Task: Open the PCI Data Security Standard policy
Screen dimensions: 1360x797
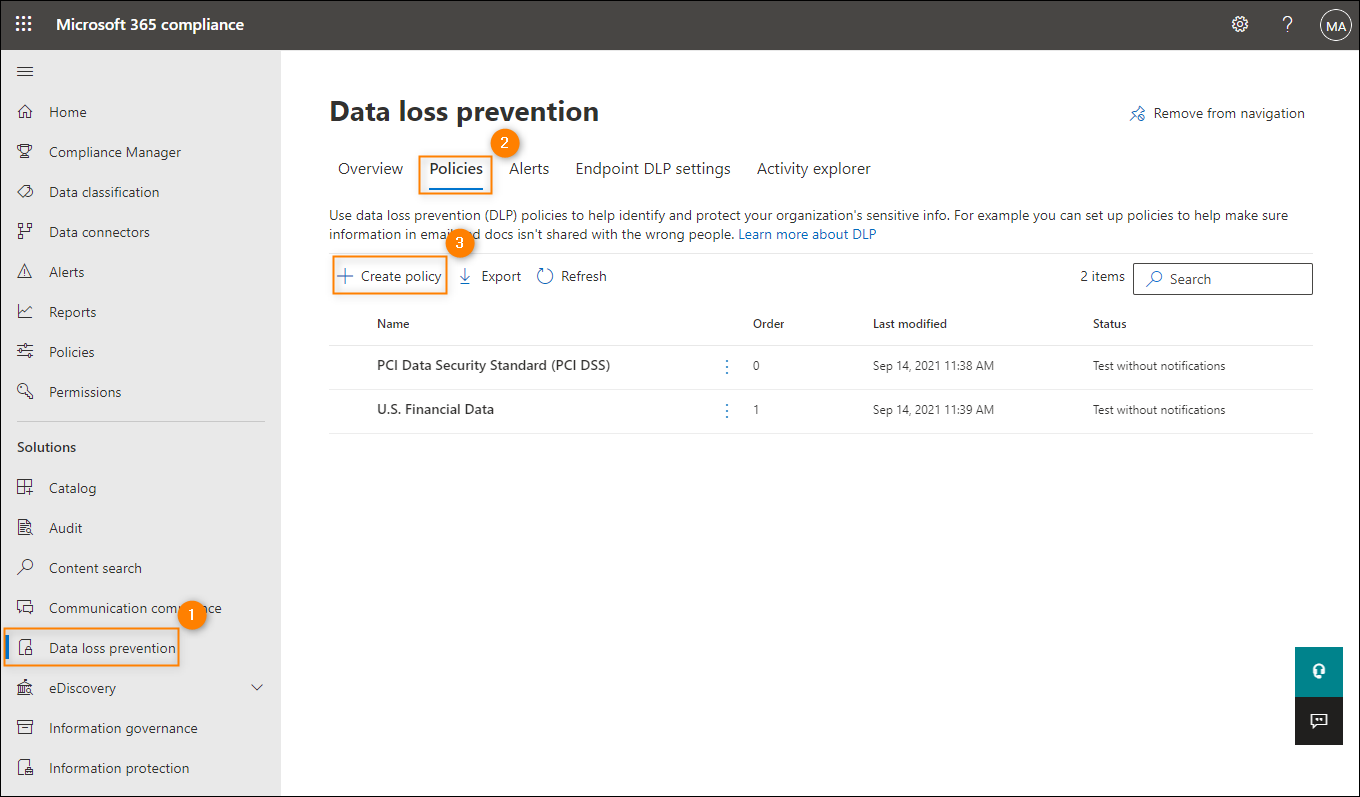Action: point(493,366)
